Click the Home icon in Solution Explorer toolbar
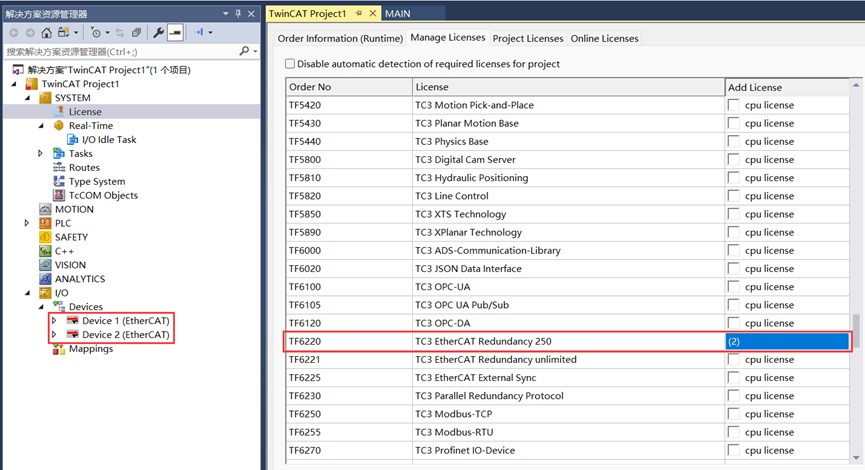Viewport: 865px width, 470px height. point(46,33)
